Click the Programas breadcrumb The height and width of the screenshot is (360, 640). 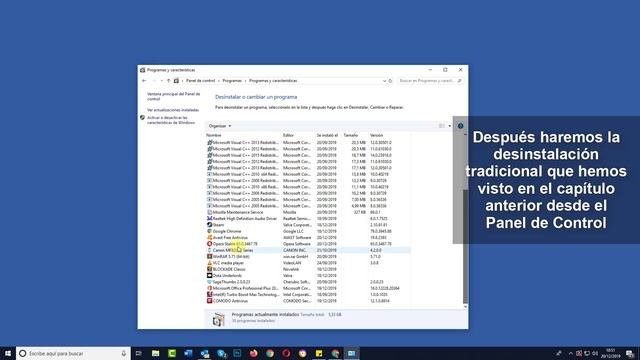232,81
